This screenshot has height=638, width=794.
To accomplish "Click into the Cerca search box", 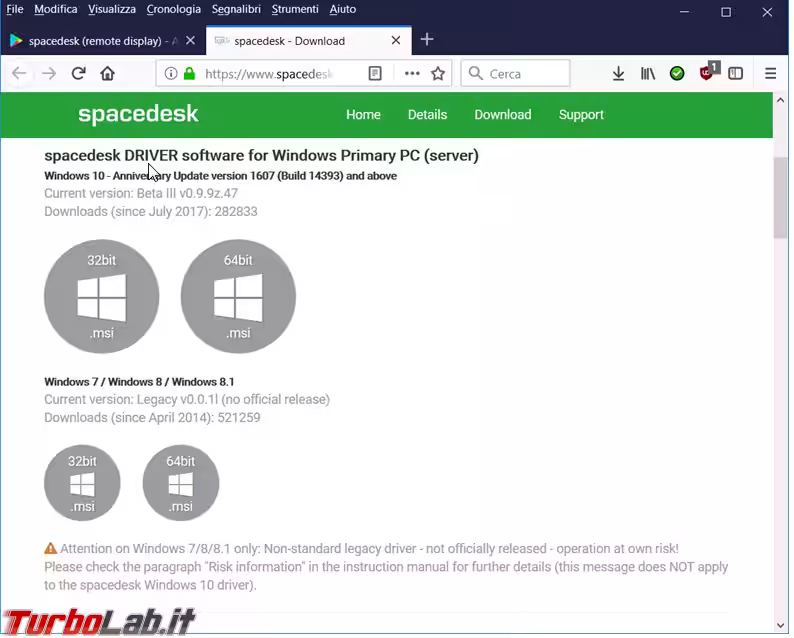I will tap(515, 74).
